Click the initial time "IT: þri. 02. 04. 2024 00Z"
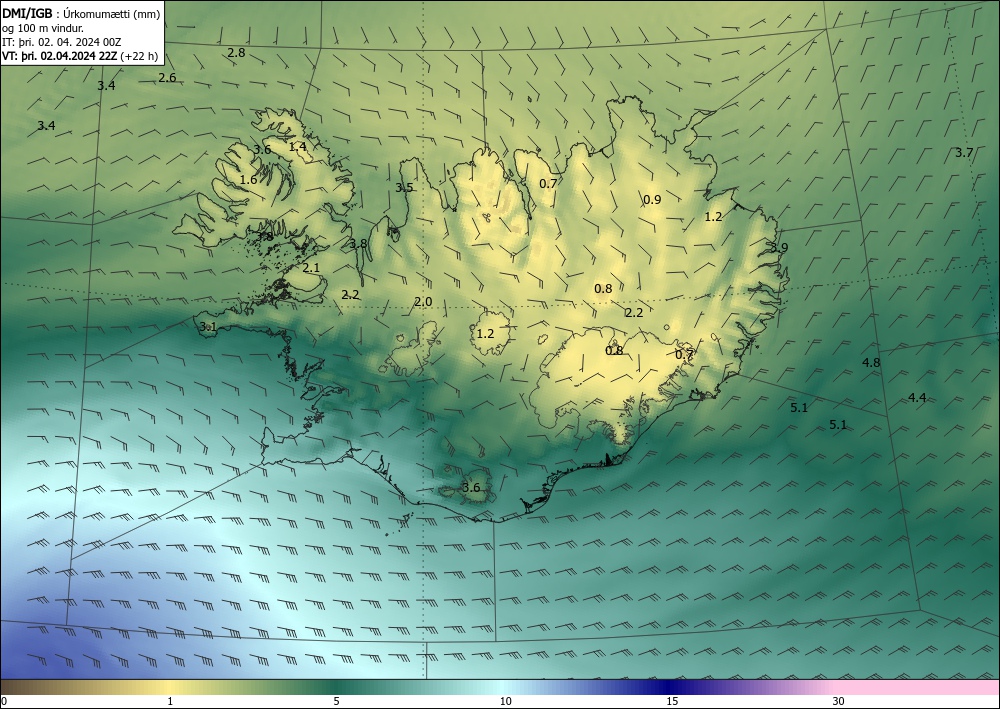Screen dimensions: 1000x709 pos(62,42)
